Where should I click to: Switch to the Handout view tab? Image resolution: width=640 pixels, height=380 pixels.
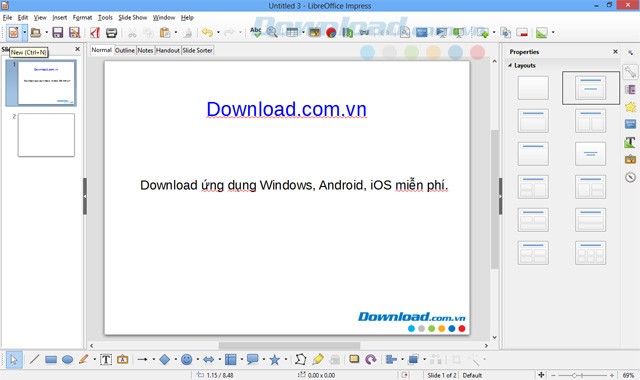pos(168,50)
